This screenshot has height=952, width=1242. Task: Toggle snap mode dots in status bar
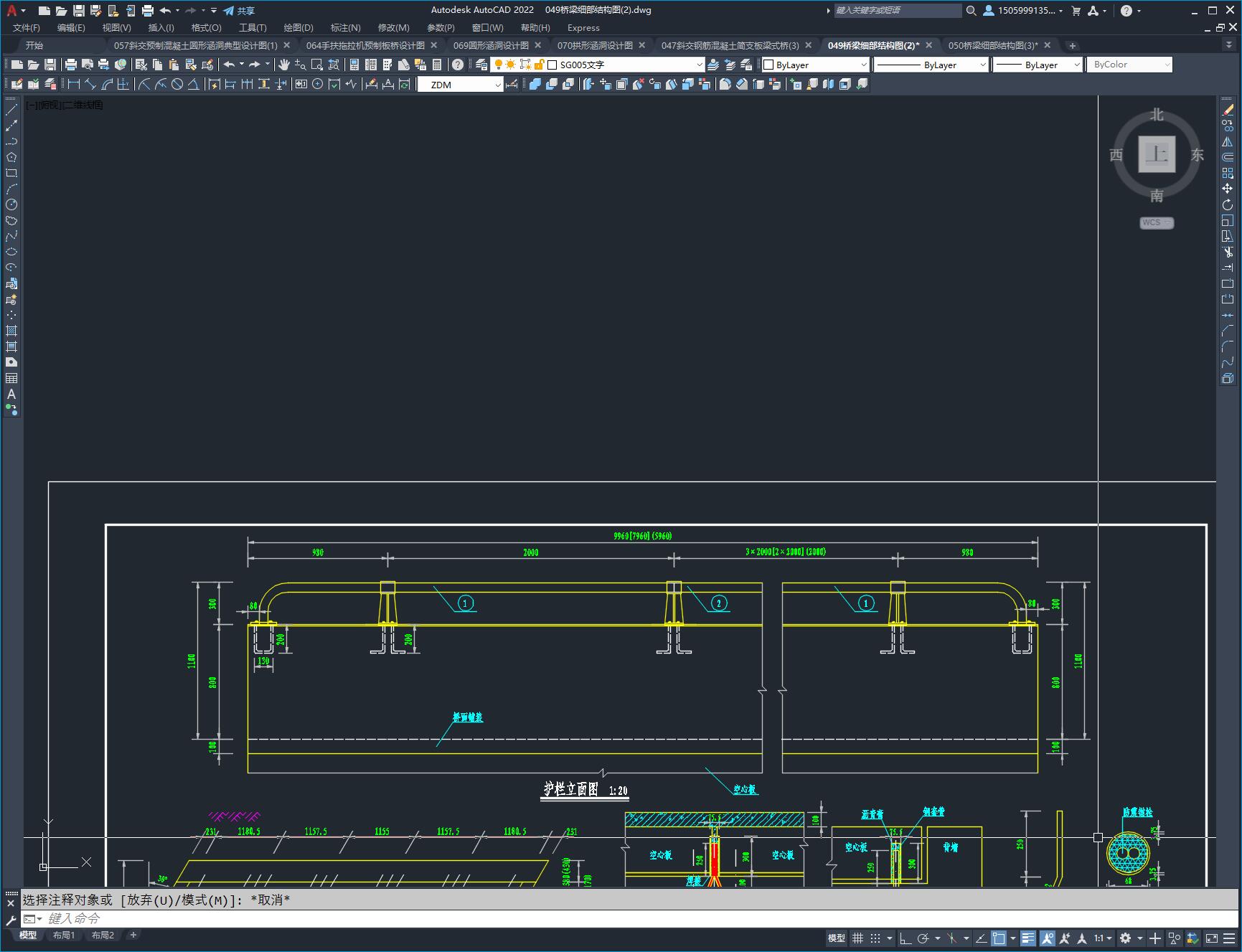(875, 938)
